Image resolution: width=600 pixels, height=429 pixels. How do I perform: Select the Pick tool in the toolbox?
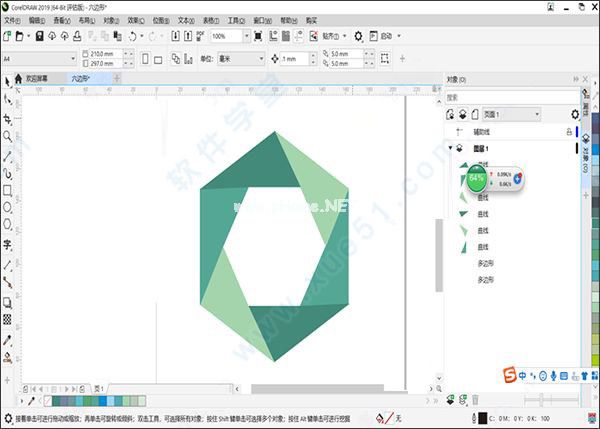8,100
